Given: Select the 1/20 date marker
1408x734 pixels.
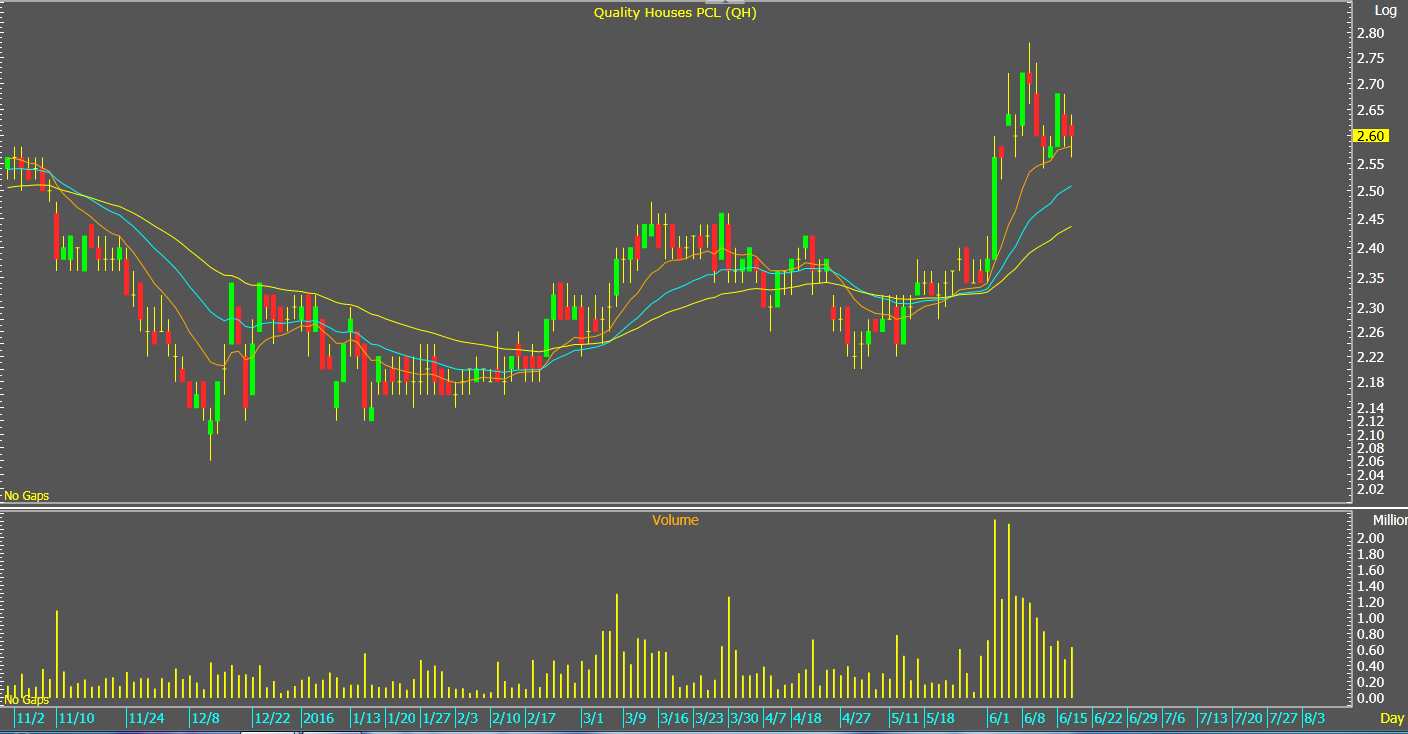Looking at the screenshot, I should point(402,718).
